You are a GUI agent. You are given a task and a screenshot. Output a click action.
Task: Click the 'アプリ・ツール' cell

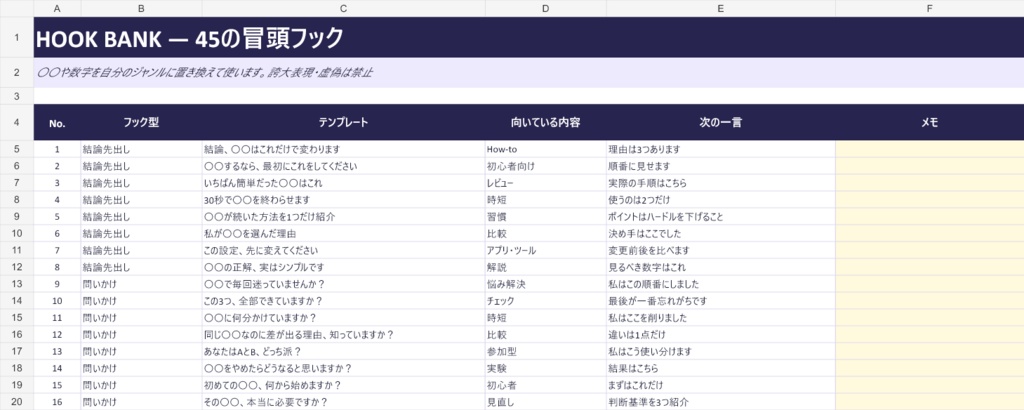545,250
